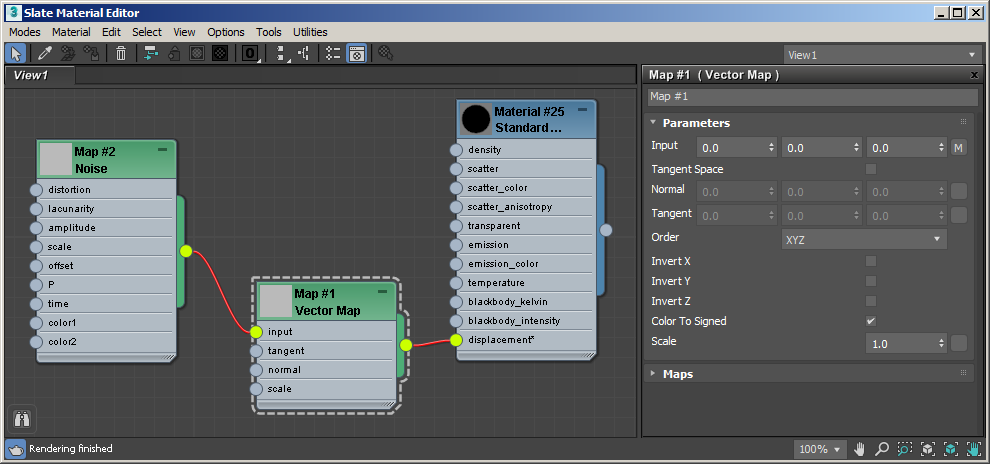Click the Vector Map output socket

406,345
